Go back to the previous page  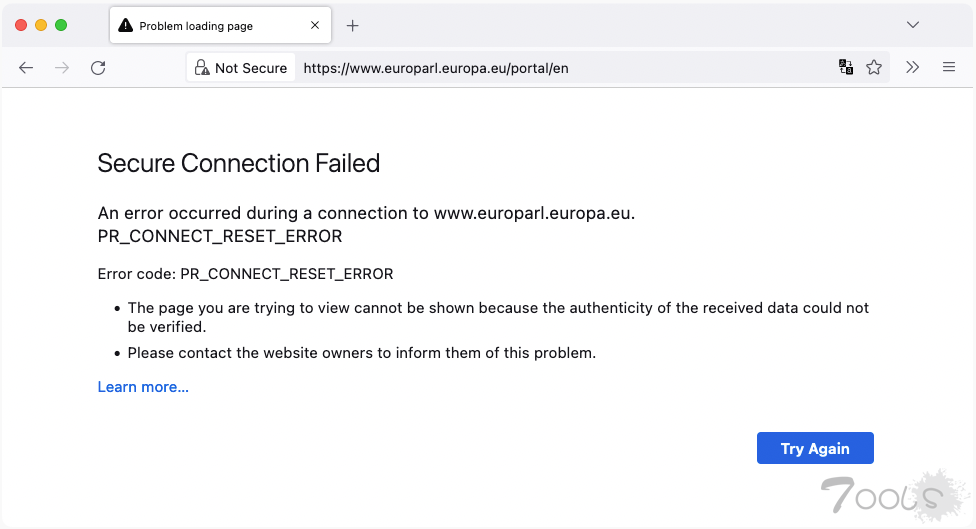[26, 68]
